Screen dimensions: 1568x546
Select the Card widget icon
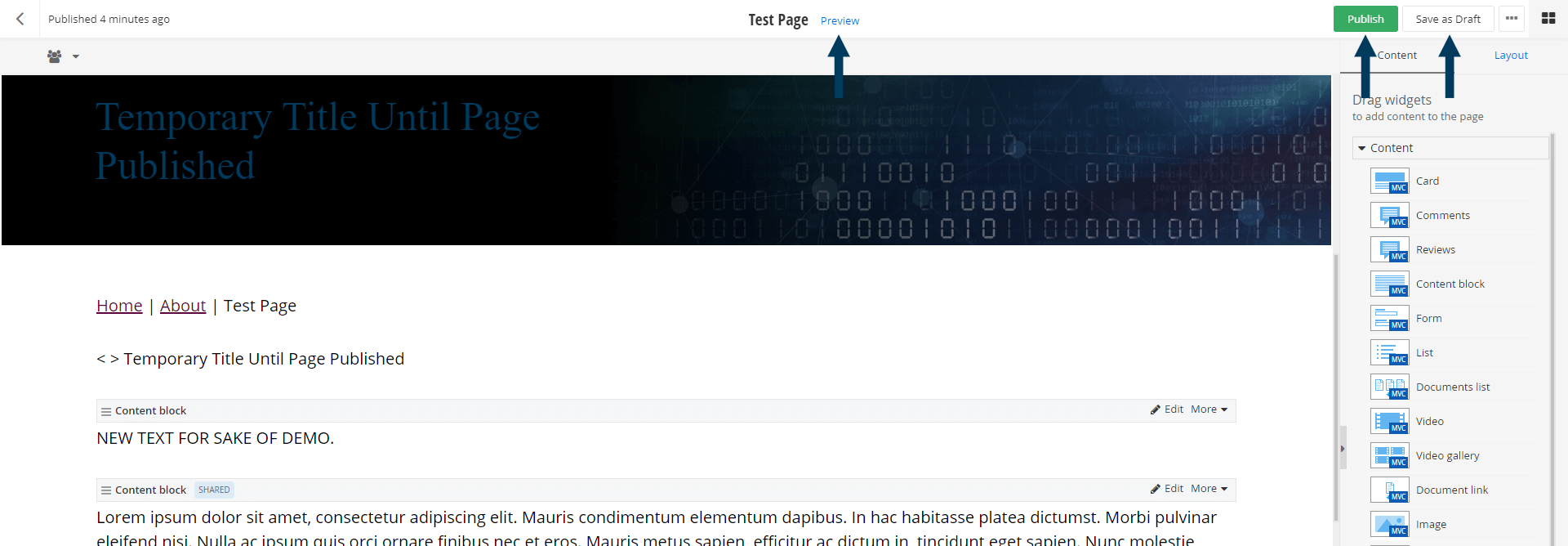pyautogui.click(x=1389, y=181)
